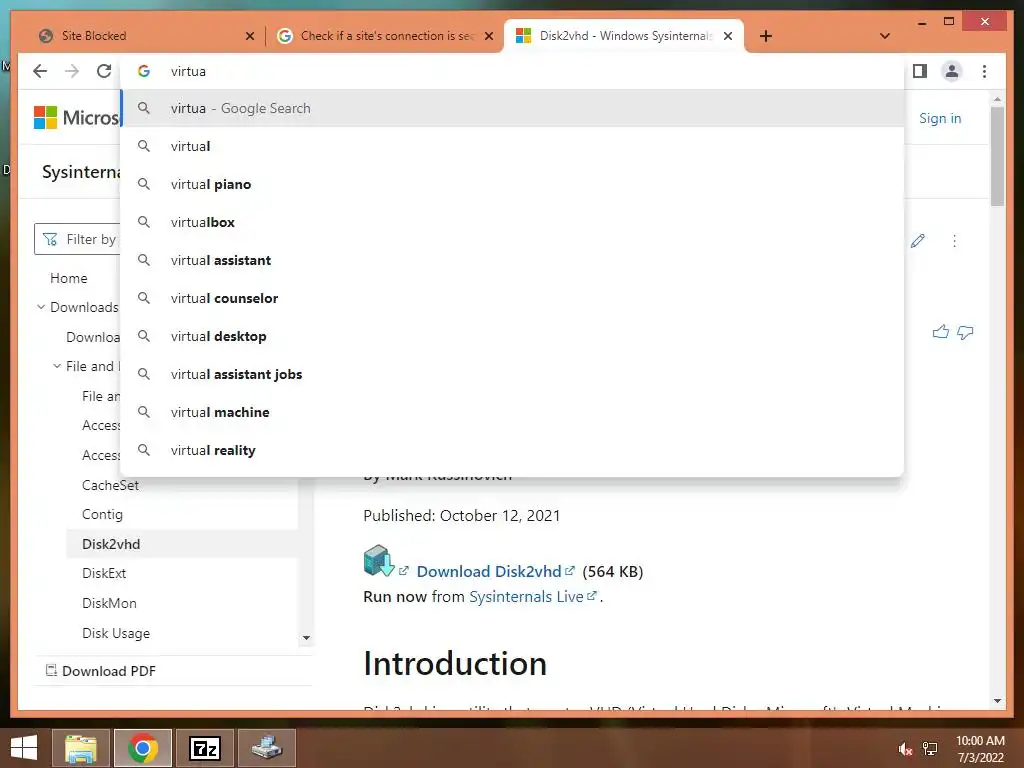Close the Site Blocked tab
The width and height of the screenshot is (1024, 768).
point(249,36)
